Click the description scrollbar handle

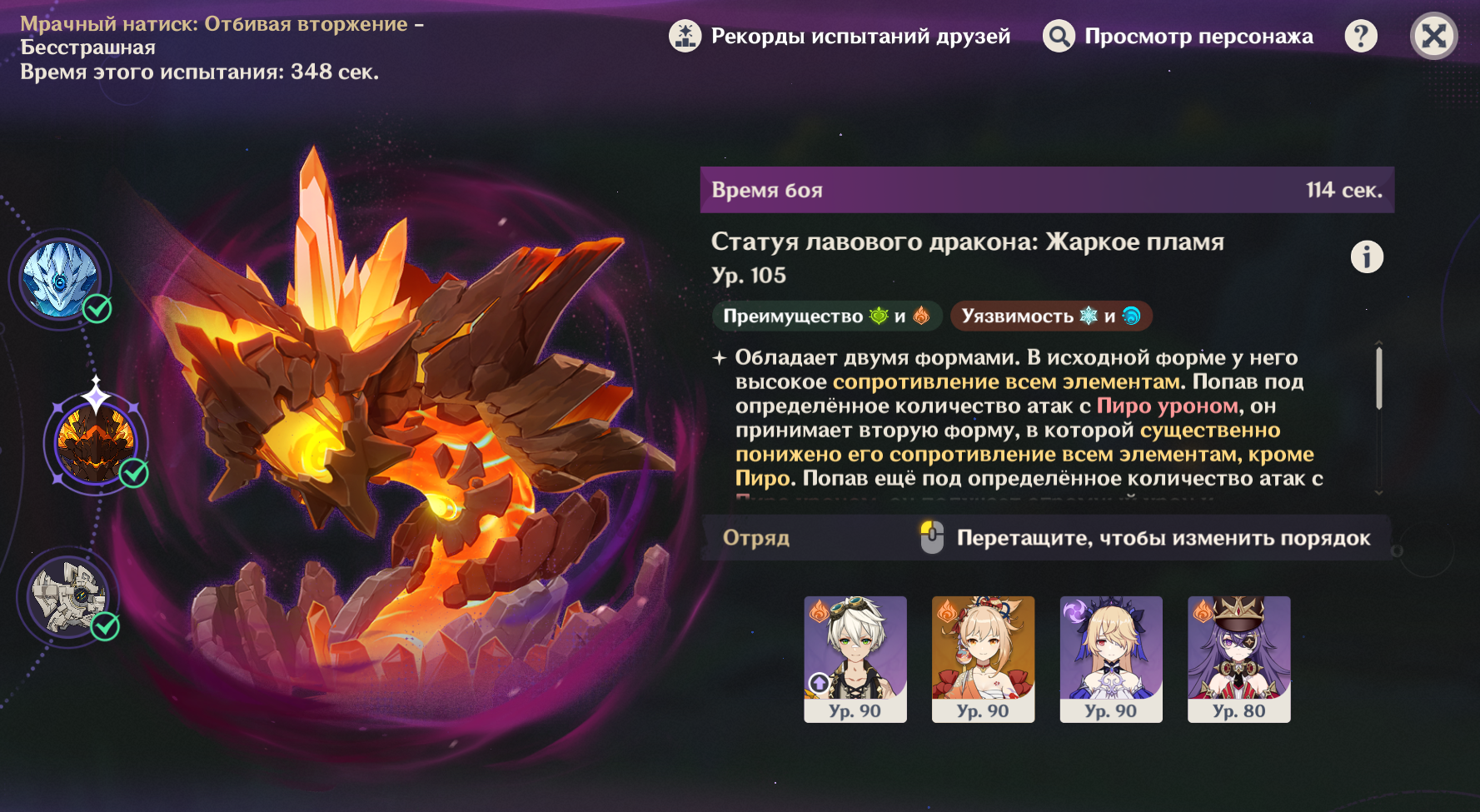pyautogui.click(x=1379, y=378)
